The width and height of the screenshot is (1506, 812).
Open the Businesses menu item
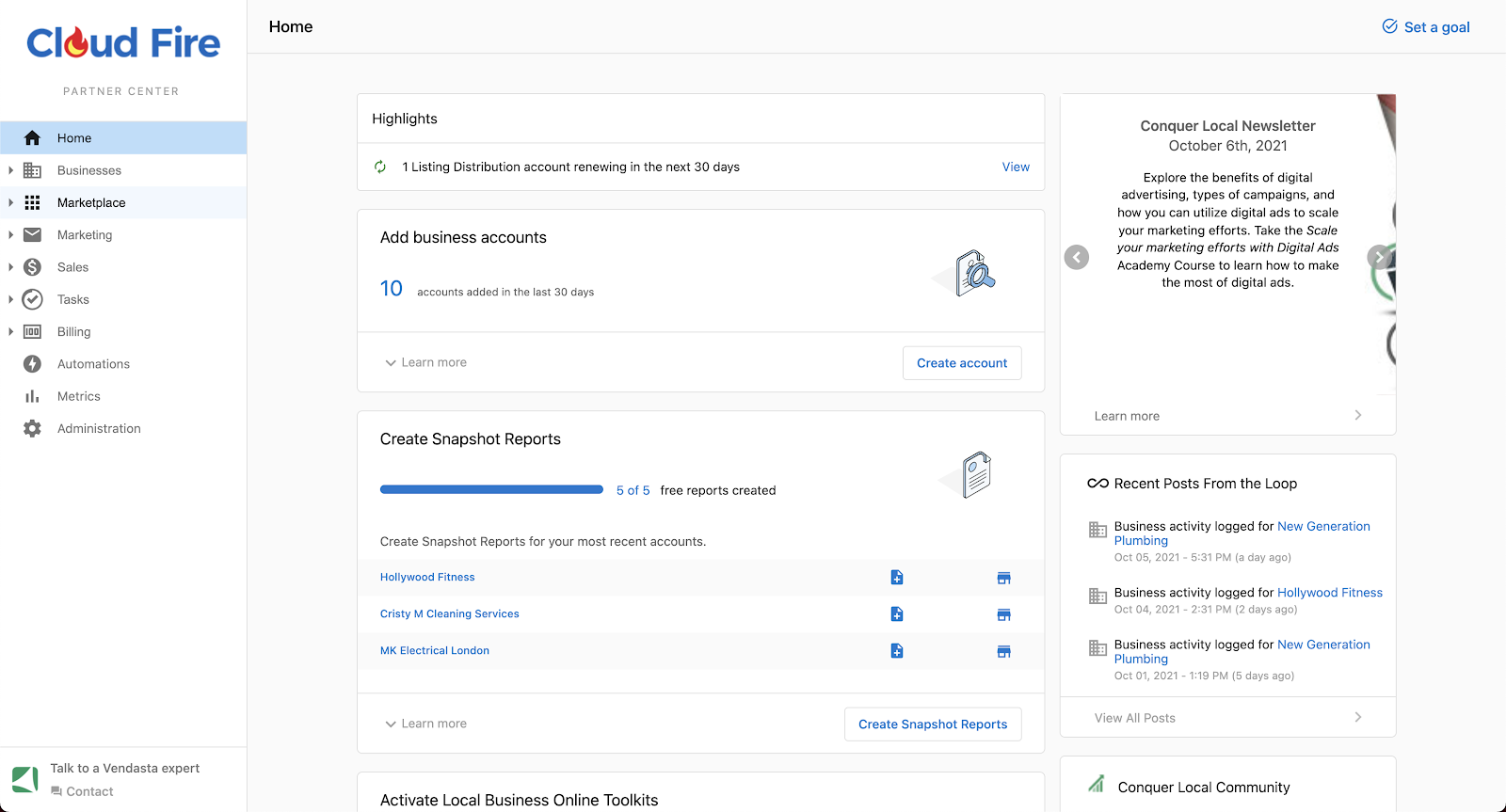pos(123,170)
